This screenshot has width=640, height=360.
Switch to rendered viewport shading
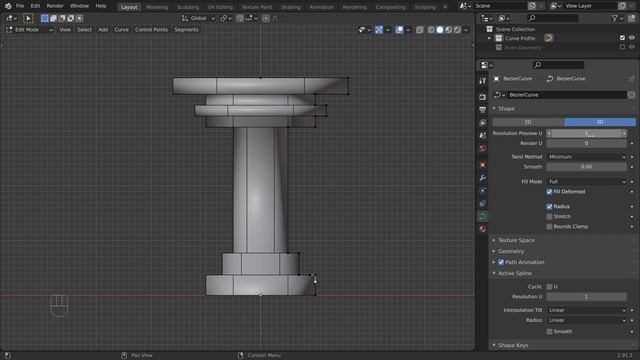click(x=457, y=30)
